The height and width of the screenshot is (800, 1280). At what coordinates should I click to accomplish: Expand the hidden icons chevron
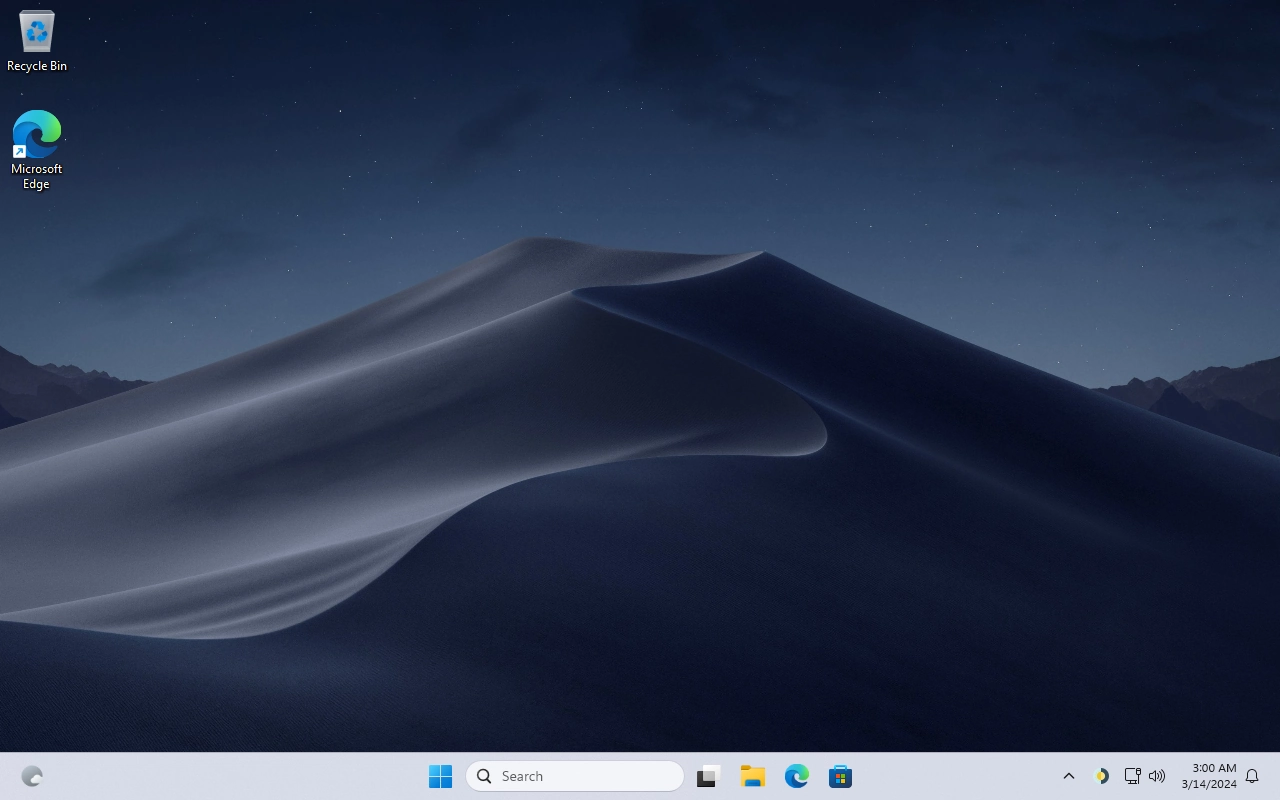tap(1068, 776)
